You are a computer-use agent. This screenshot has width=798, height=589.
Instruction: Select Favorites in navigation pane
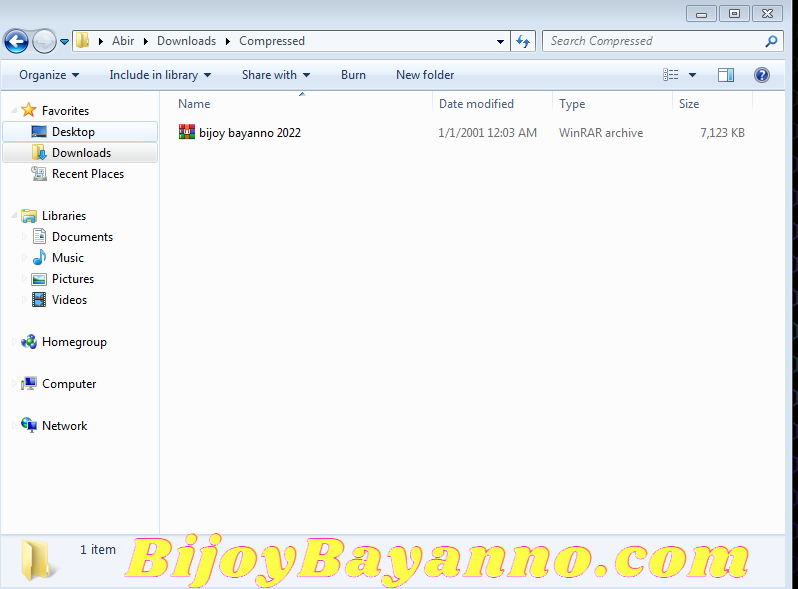point(65,110)
